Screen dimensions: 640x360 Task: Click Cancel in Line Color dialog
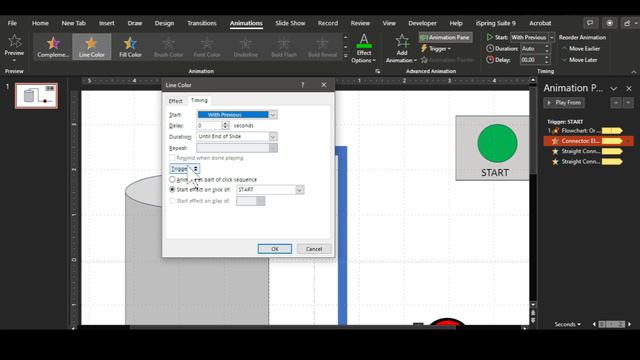314,249
